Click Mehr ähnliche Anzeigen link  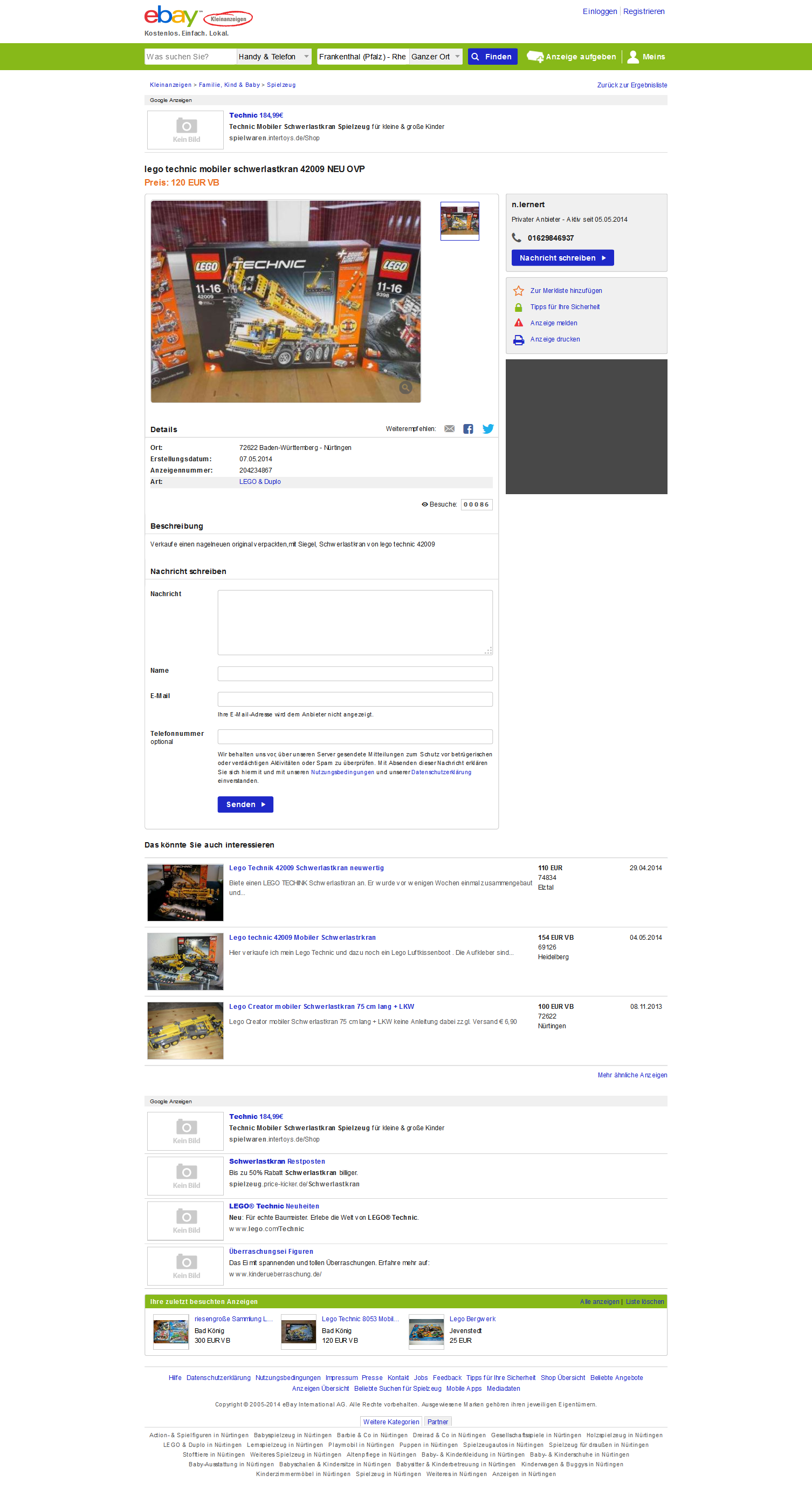[x=632, y=1075]
